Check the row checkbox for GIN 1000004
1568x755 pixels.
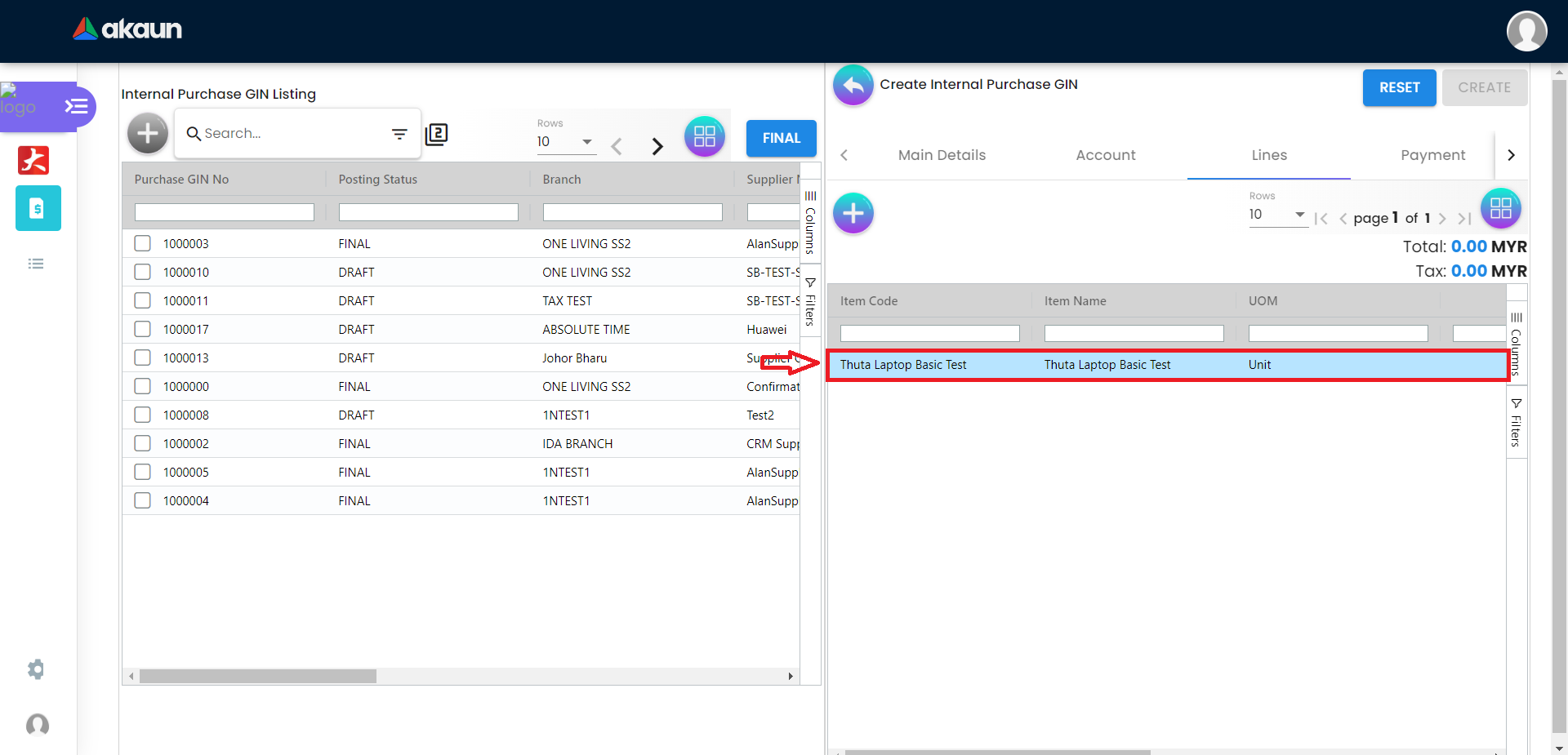click(143, 500)
